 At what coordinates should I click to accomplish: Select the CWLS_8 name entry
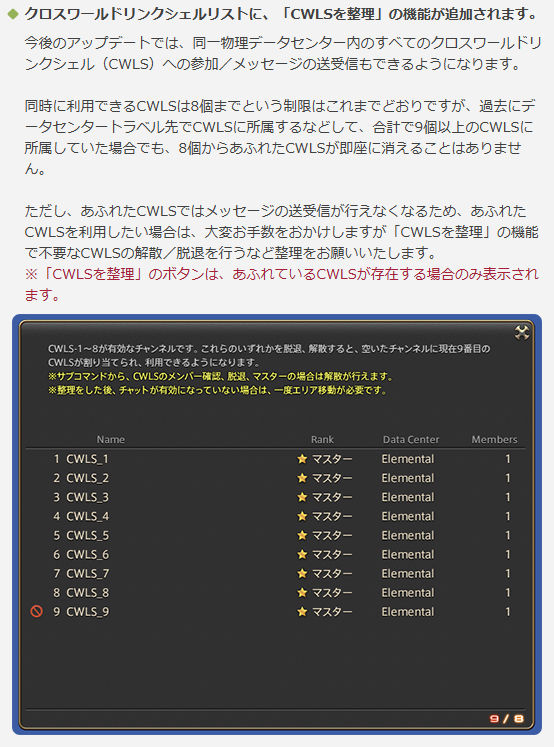pos(87,592)
